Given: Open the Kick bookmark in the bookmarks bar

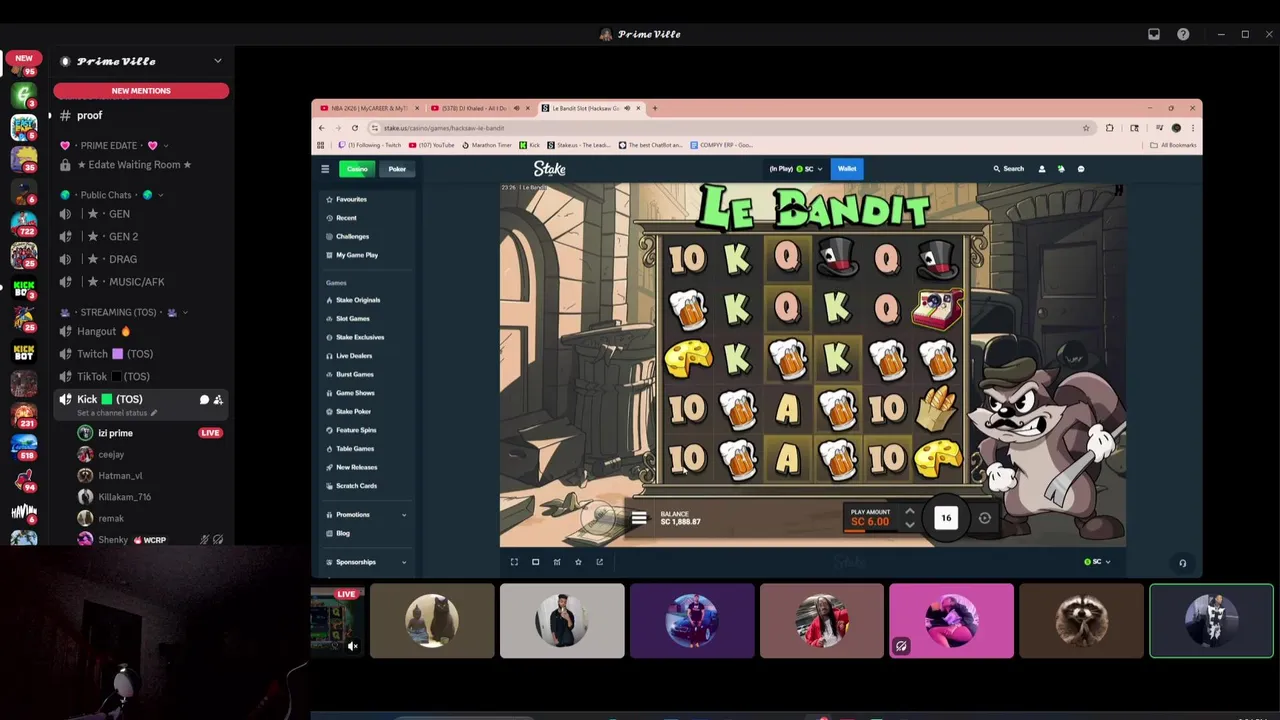Looking at the screenshot, I should point(529,145).
